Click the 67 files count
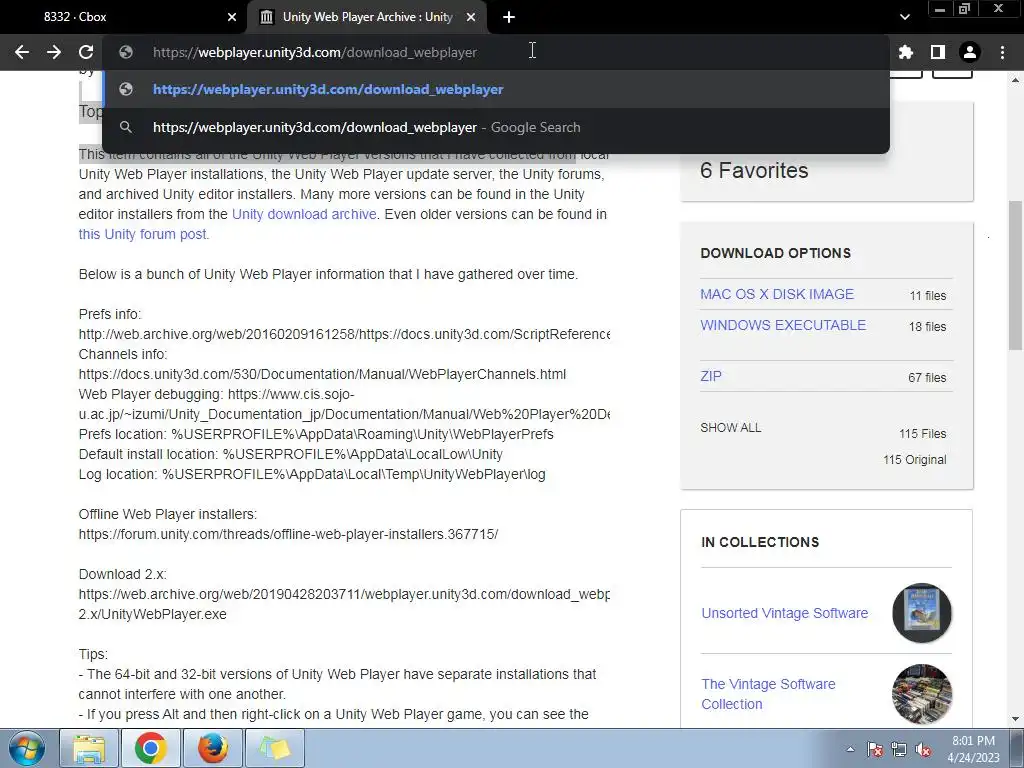 pyautogui.click(x=927, y=377)
